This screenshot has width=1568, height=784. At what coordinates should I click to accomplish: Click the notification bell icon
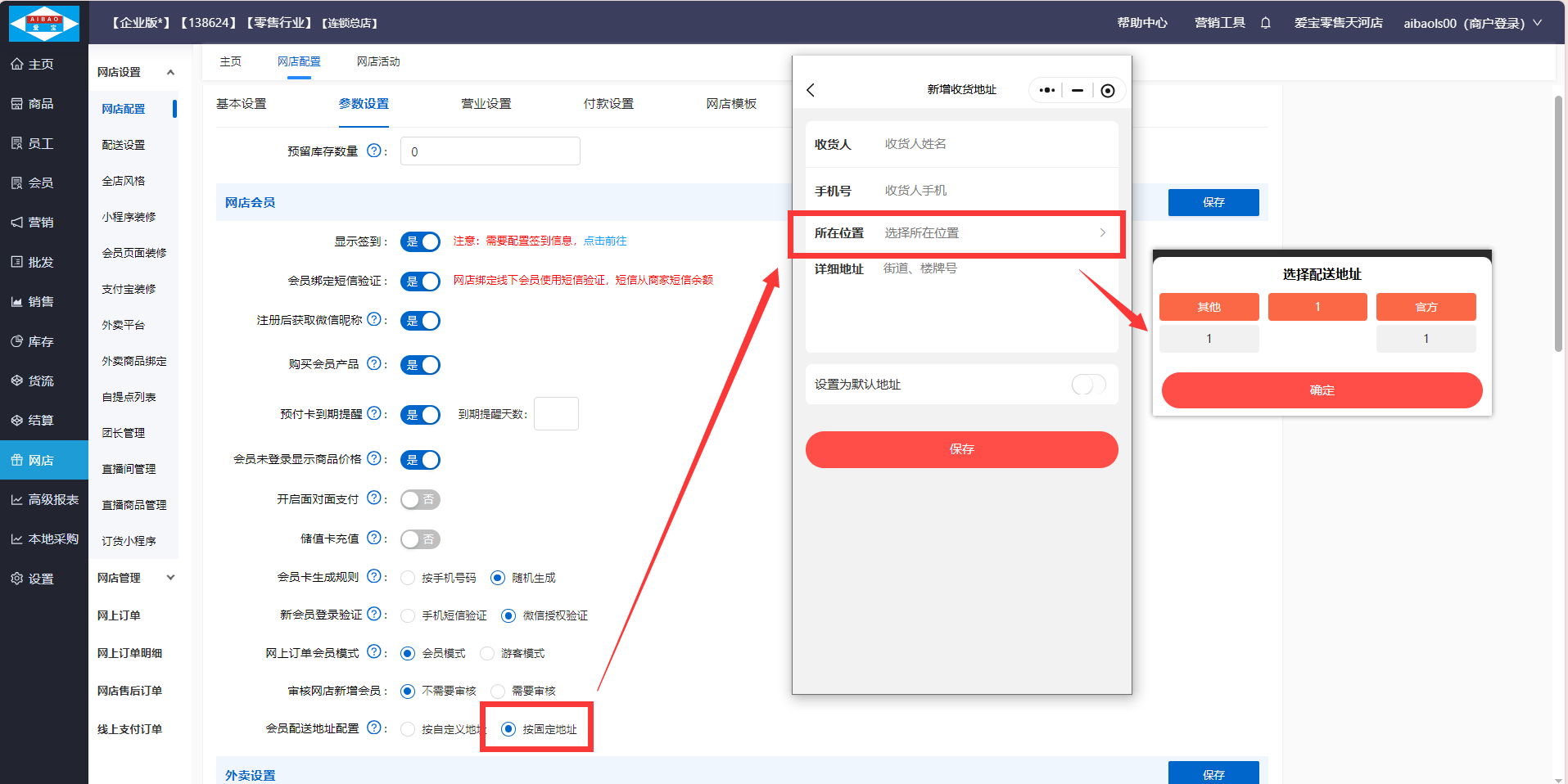pyautogui.click(x=1265, y=23)
